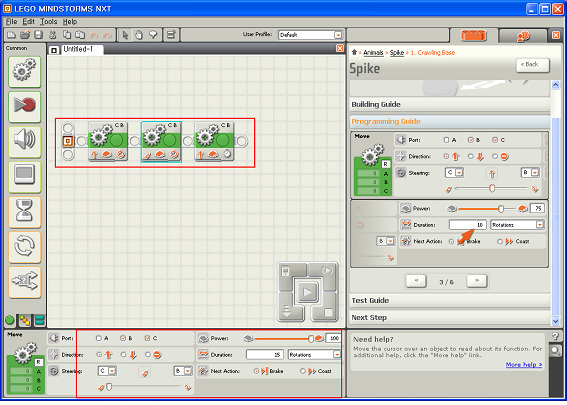This screenshot has width=567, height=405.
Task: Save the program using the floppy icon
Action: click(x=38, y=35)
